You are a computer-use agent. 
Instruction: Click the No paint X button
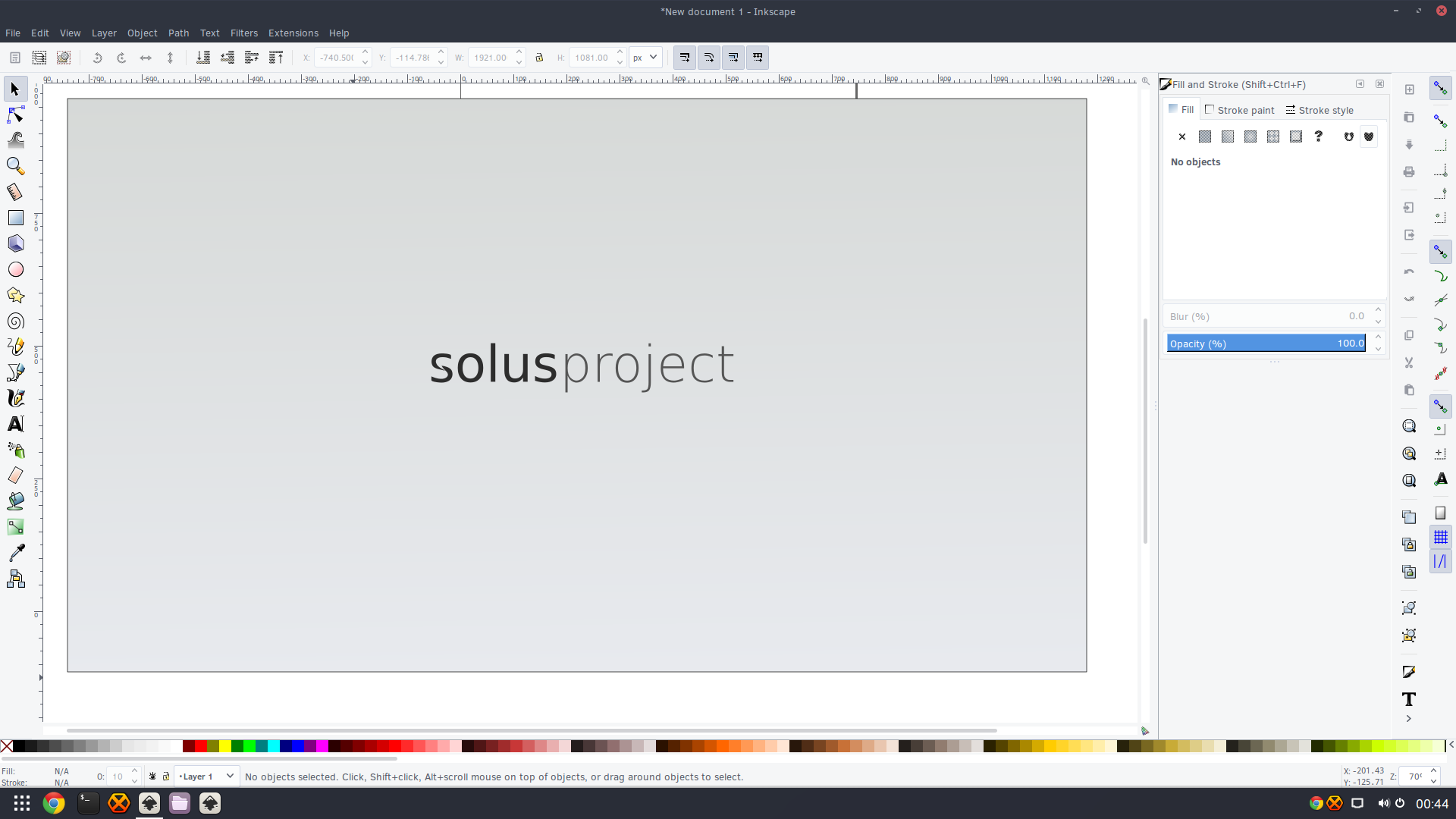[1181, 137]
